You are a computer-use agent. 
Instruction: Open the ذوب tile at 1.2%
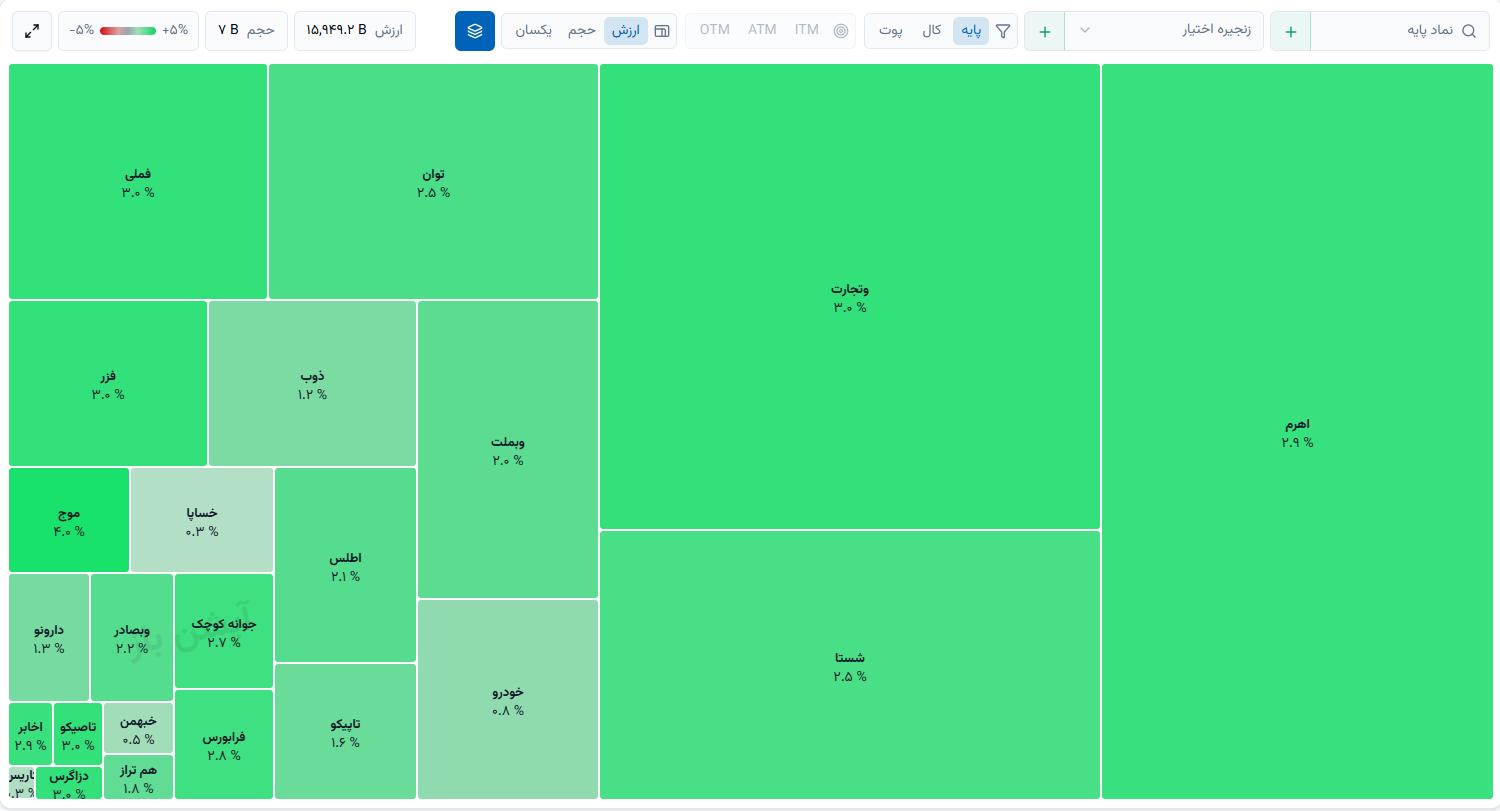pyautogui.click(x=312, y=383)
